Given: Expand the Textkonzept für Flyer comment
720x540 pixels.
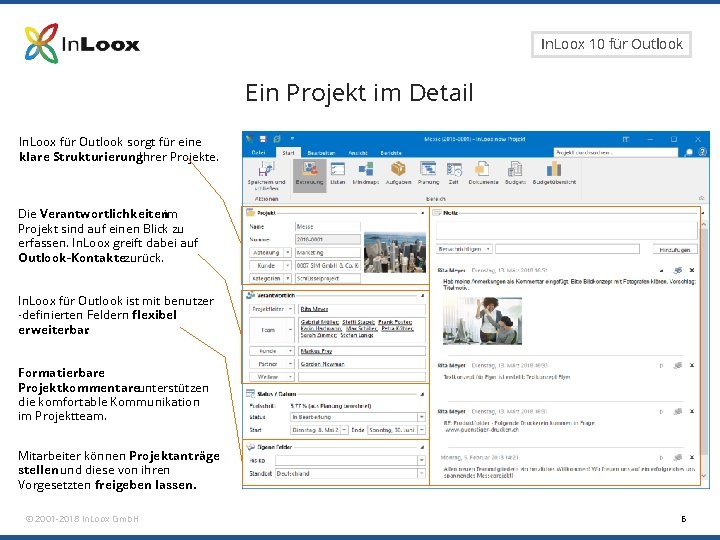Looking at the screenshot, I should [x=662, y=366].
